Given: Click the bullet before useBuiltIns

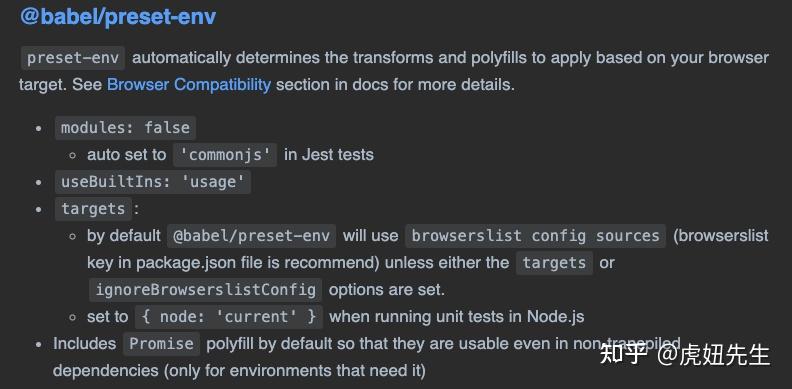Looking at the screenshot, I should 38,182.
